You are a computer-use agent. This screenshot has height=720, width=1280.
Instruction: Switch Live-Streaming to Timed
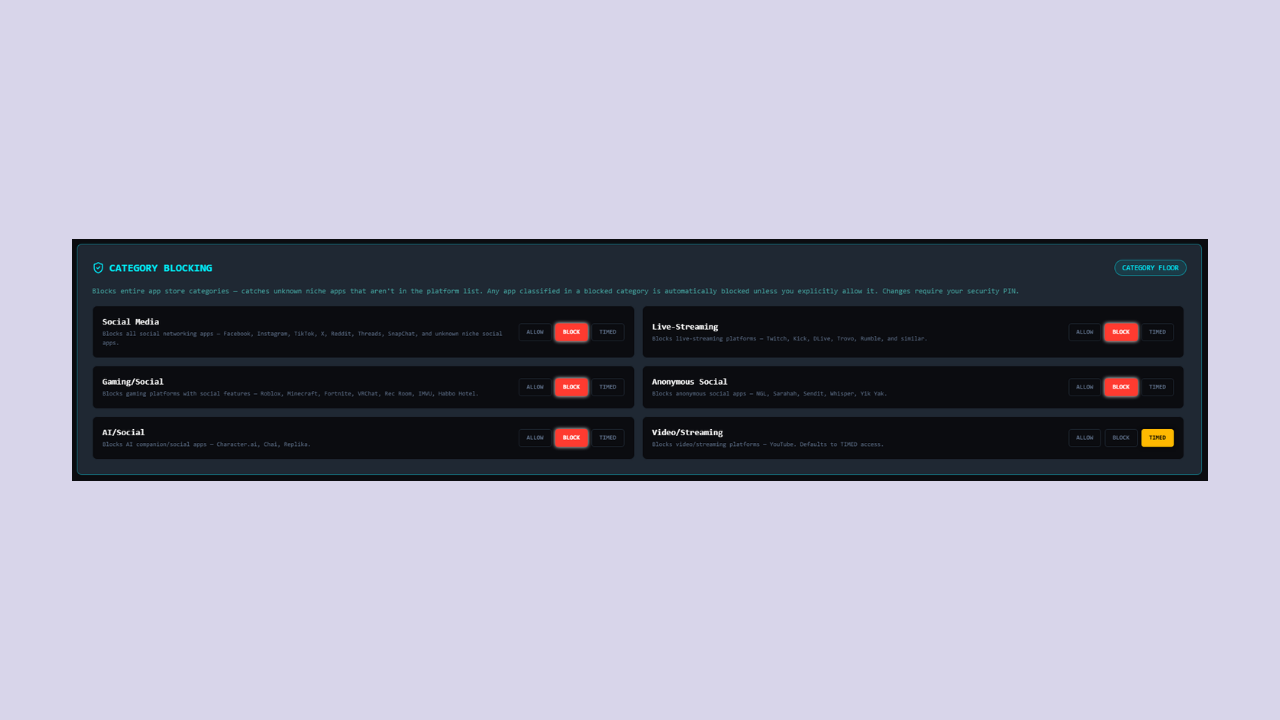(1157, 332)
